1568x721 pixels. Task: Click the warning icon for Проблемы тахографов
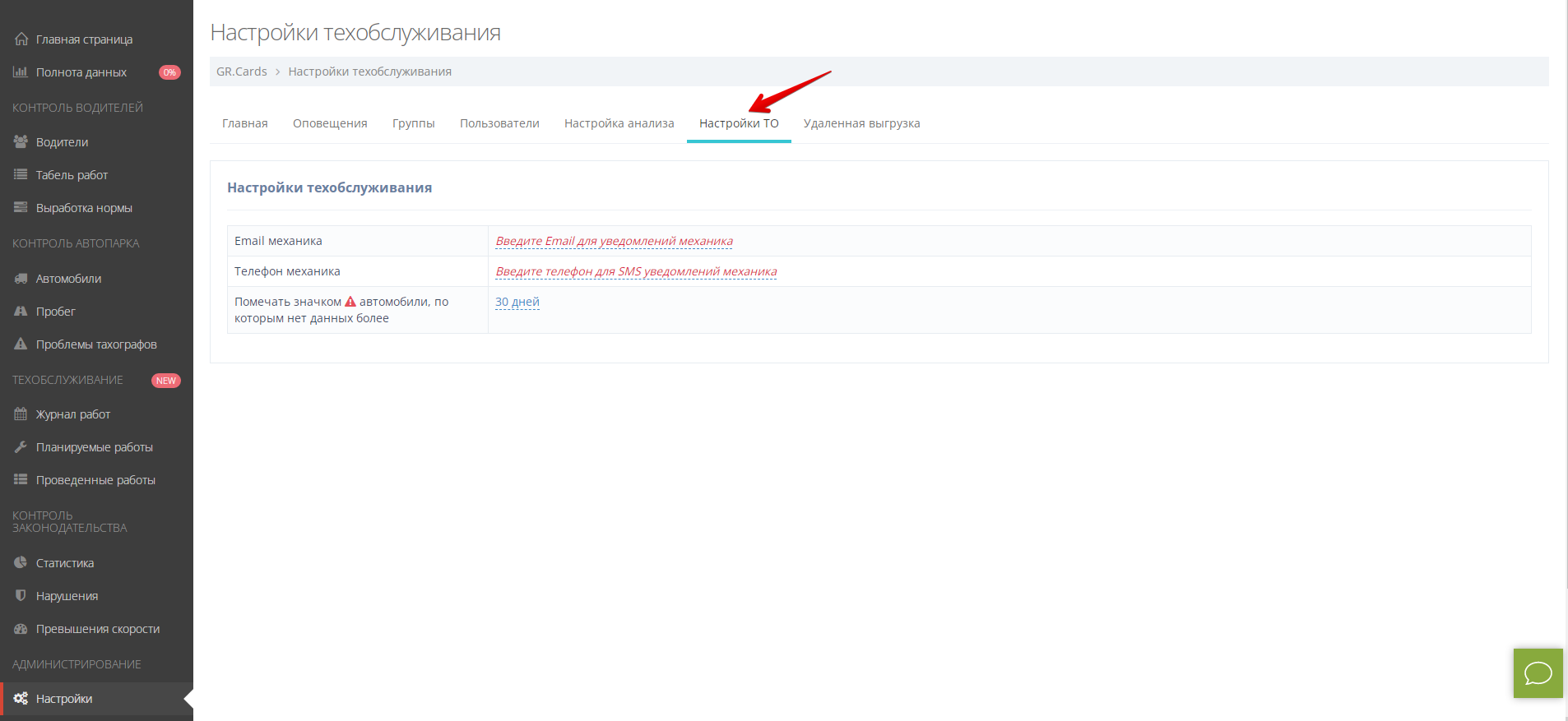coord(21,344)
